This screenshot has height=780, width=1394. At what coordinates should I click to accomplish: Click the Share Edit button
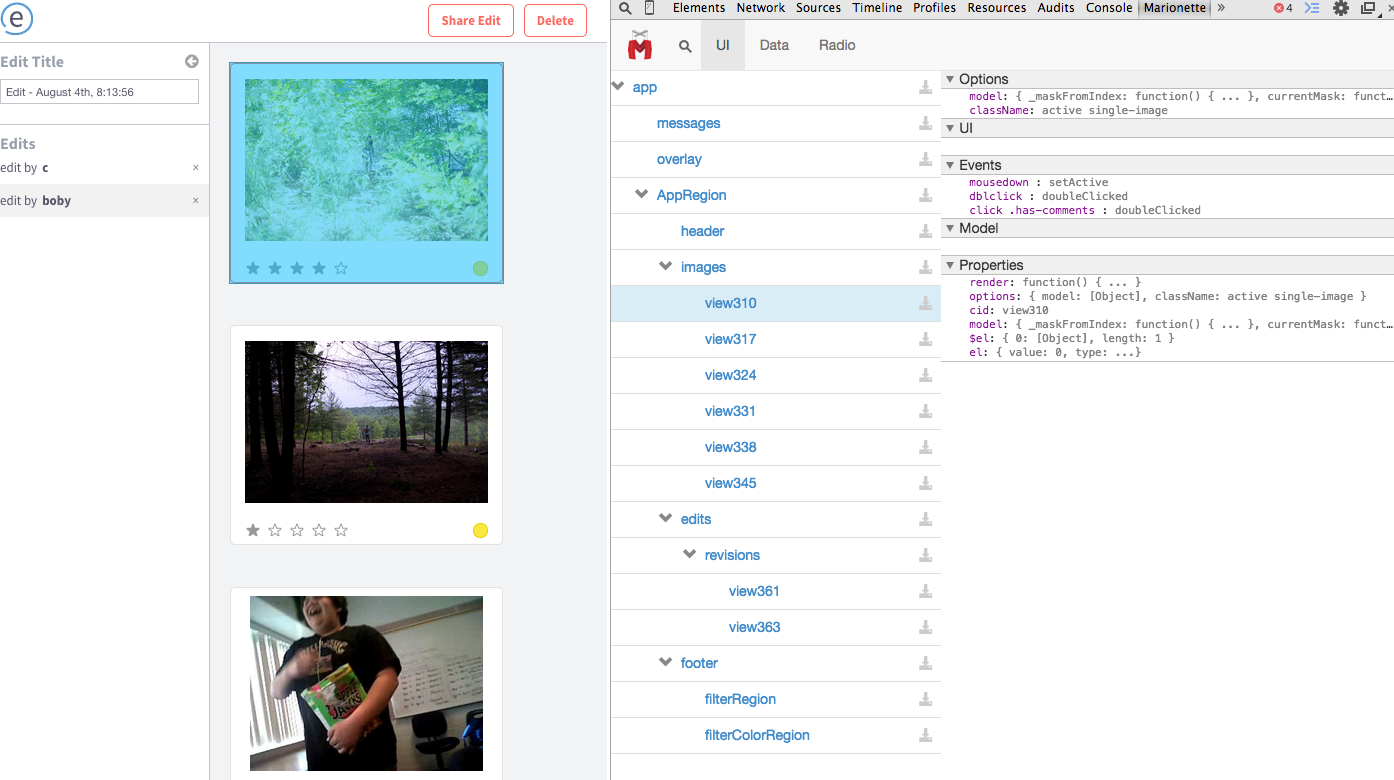point(471,20)
